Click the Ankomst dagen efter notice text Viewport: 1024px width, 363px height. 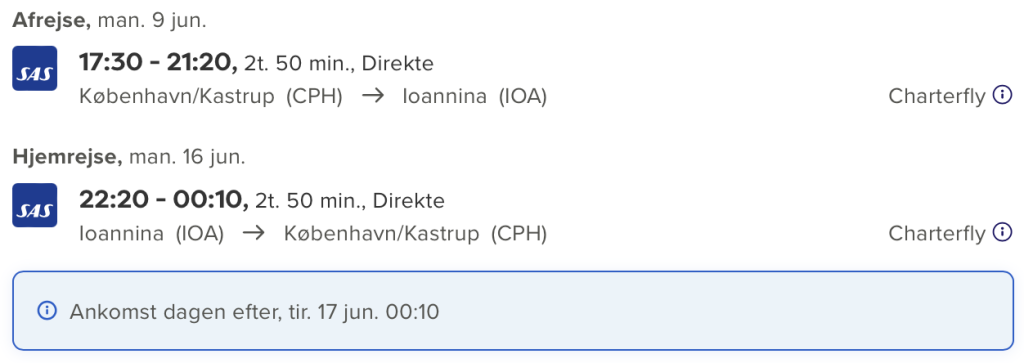(x=254, y=312)
